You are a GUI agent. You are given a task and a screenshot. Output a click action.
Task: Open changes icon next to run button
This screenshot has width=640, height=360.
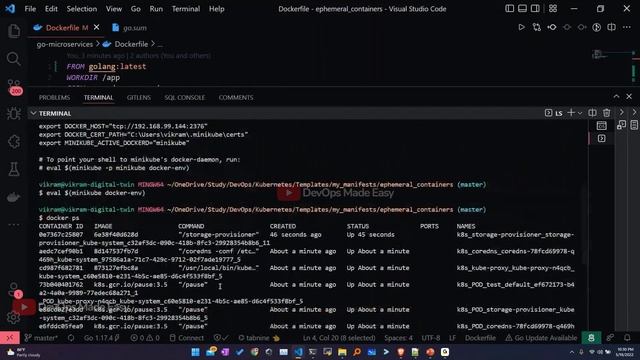tap(536, 27)
